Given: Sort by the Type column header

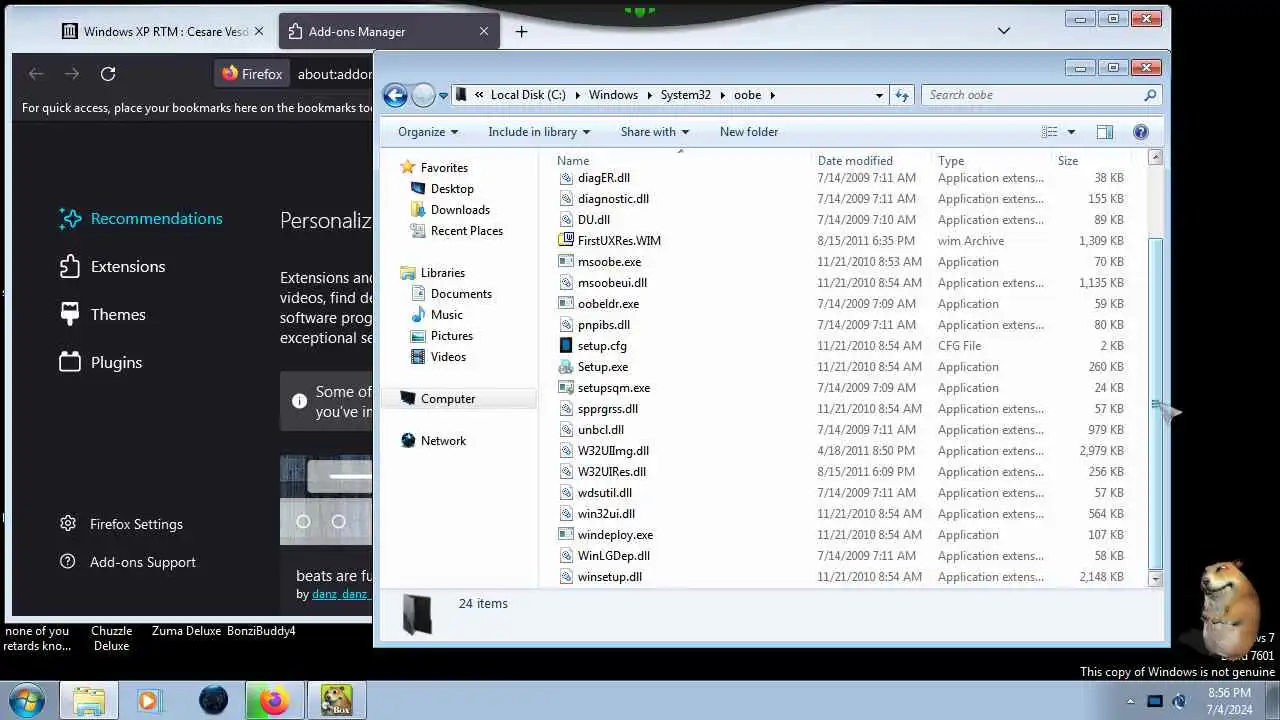Looking at the screenshot, I should [951, 161].
